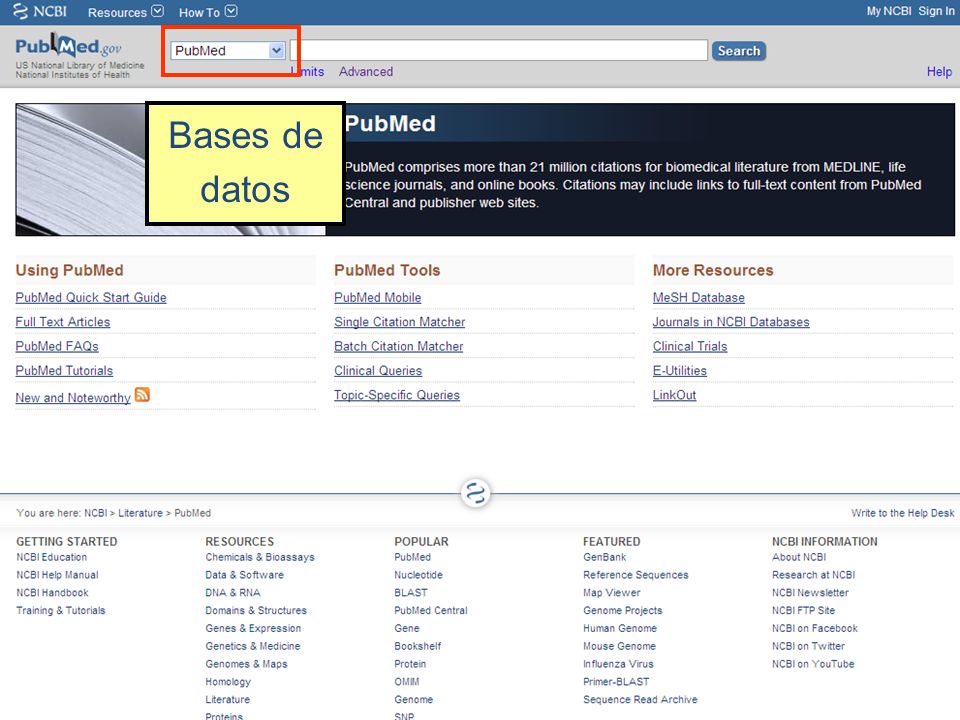Open New and Noteworthy link

[73, 398]
